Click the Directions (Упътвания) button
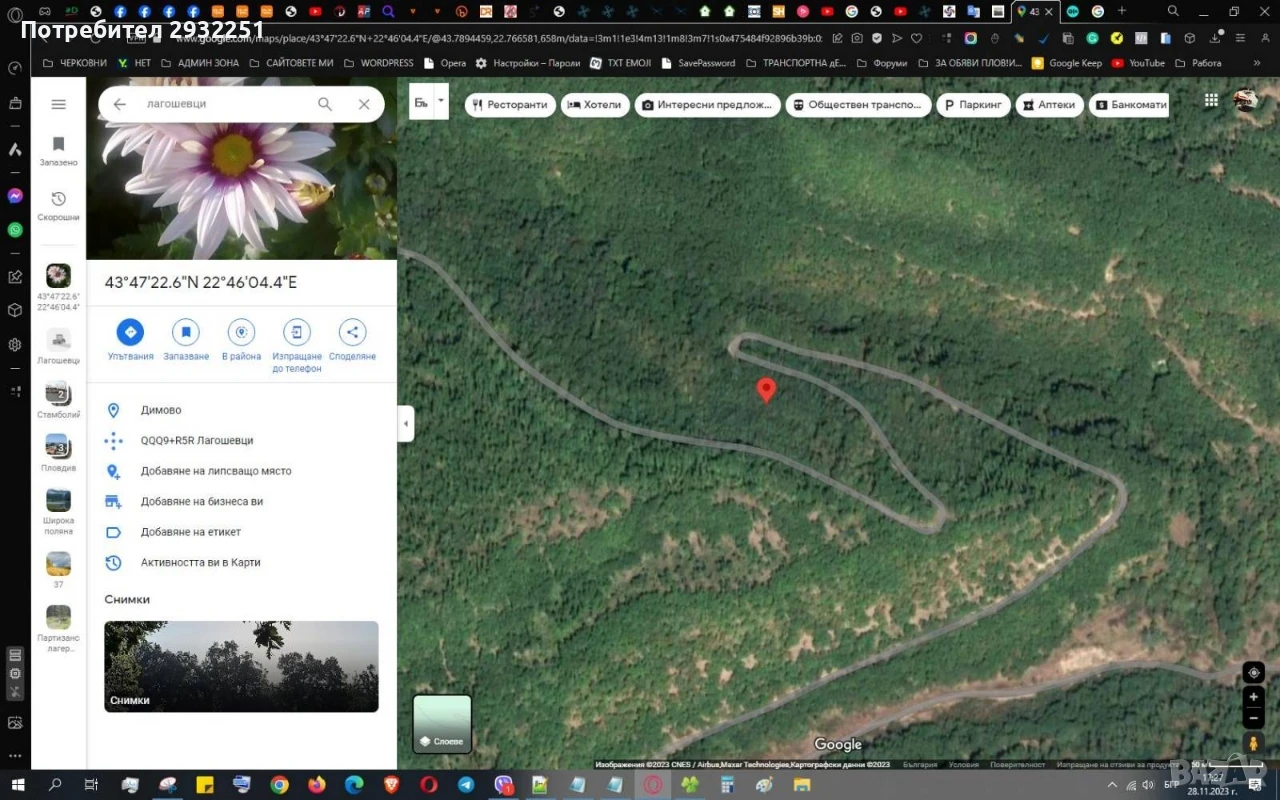The width and height of the screenshot is (1280, 800). 130,341
